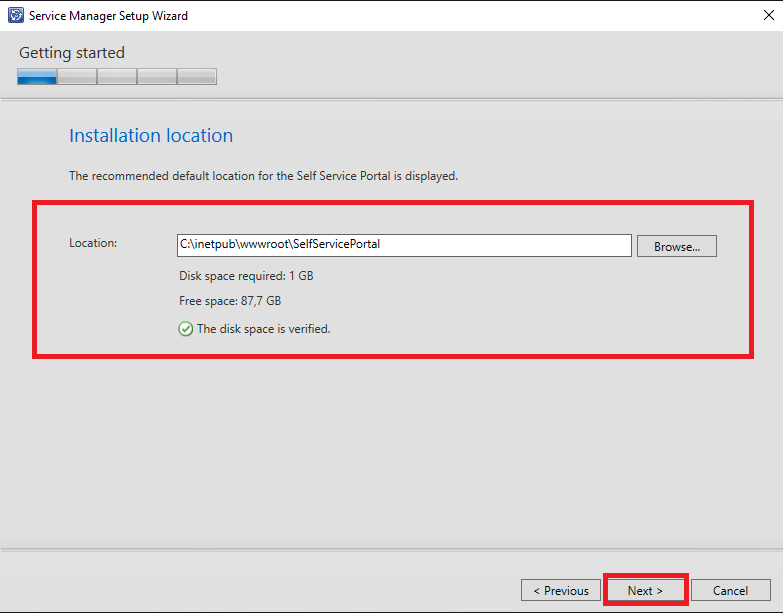Click the Disk space required text
Image resolution: width=783 pixels, height=613 pixels.
(246, 276)
